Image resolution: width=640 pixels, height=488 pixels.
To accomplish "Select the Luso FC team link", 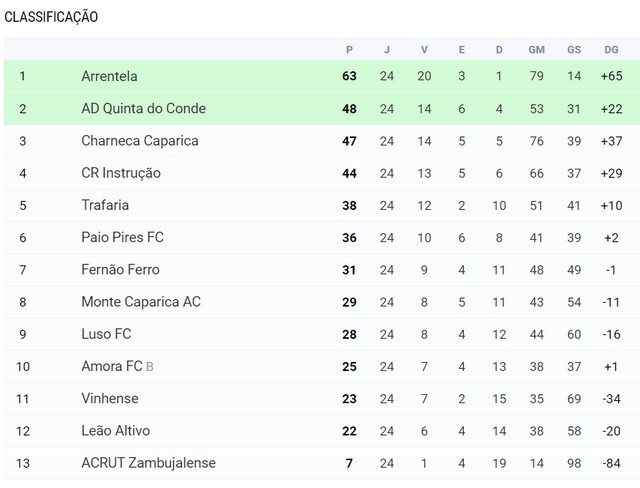I will tap(106, 334).
